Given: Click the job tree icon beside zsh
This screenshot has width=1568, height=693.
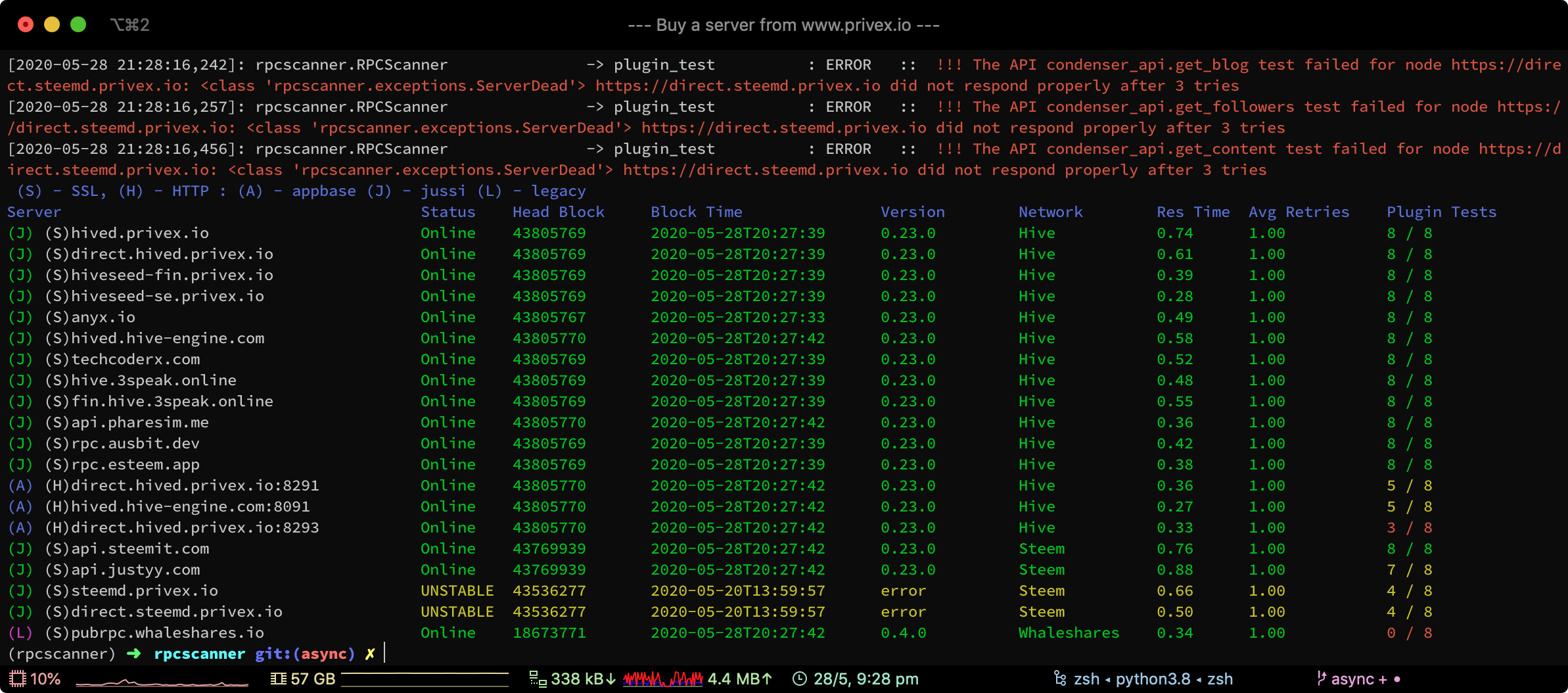Looking at the screenshot, I should (x=1060, y=679).
